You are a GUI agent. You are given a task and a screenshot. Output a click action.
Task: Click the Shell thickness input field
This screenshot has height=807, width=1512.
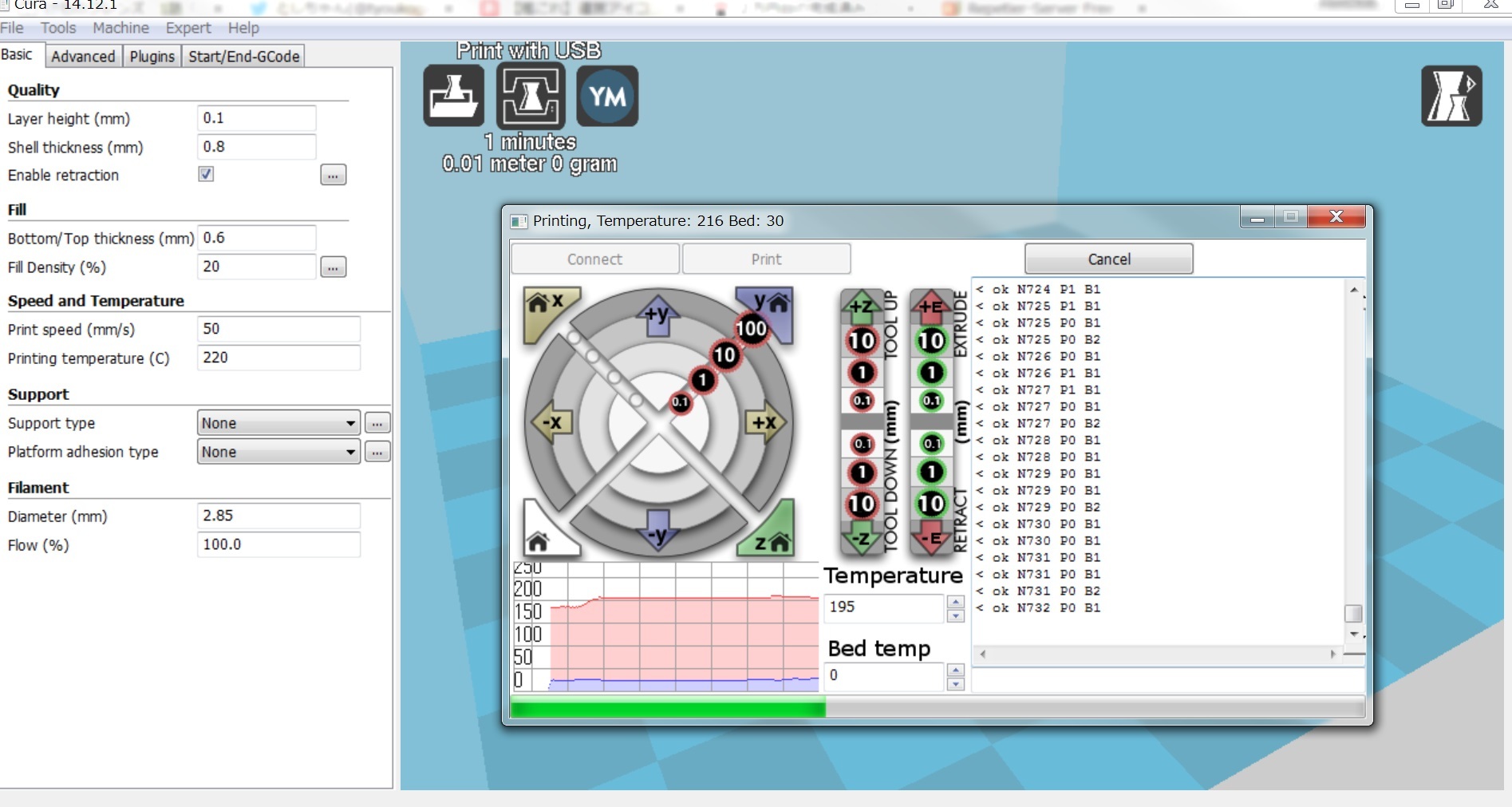256,147
